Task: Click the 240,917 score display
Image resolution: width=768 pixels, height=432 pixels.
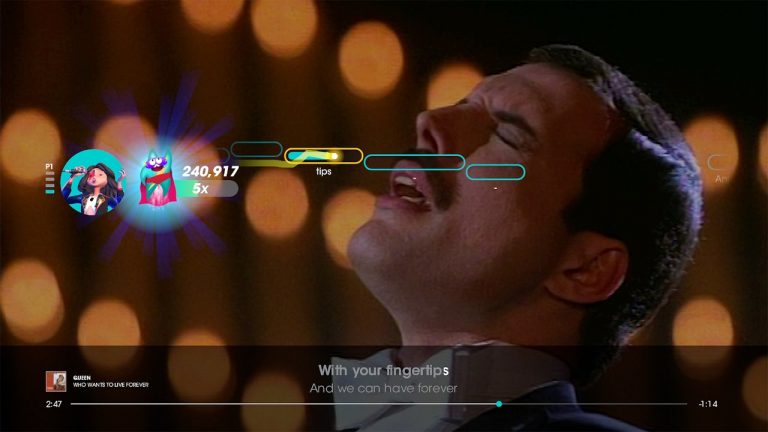Action: (x=210, y=171)
